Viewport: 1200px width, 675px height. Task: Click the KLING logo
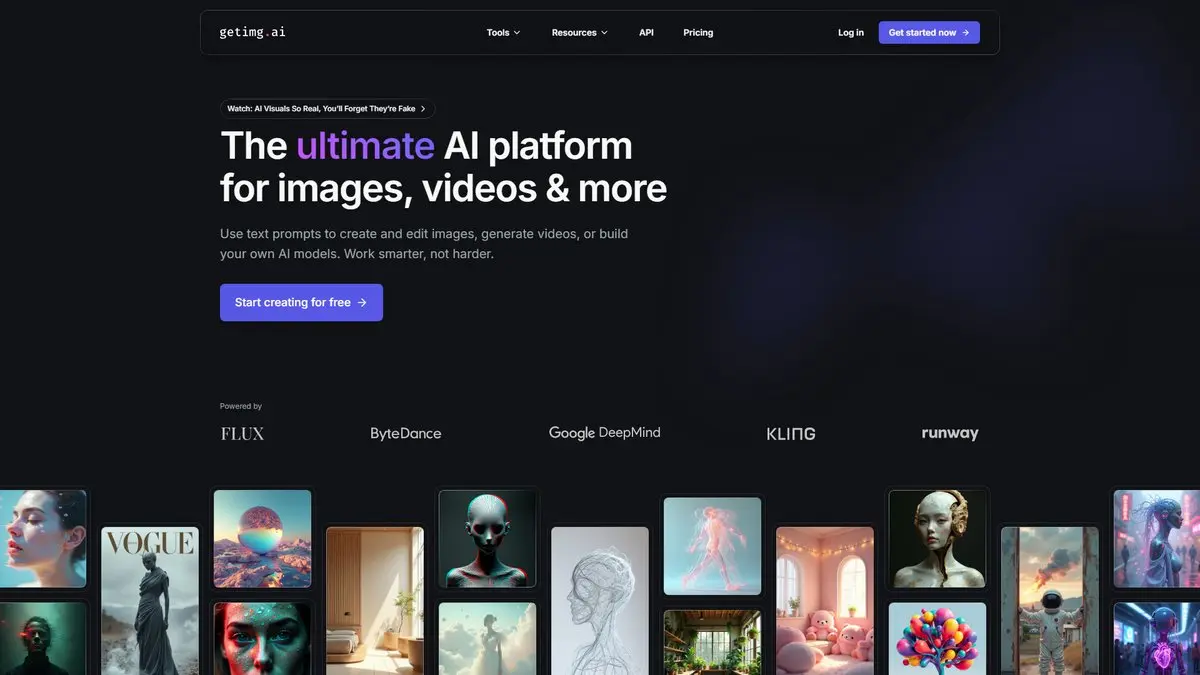790,433
